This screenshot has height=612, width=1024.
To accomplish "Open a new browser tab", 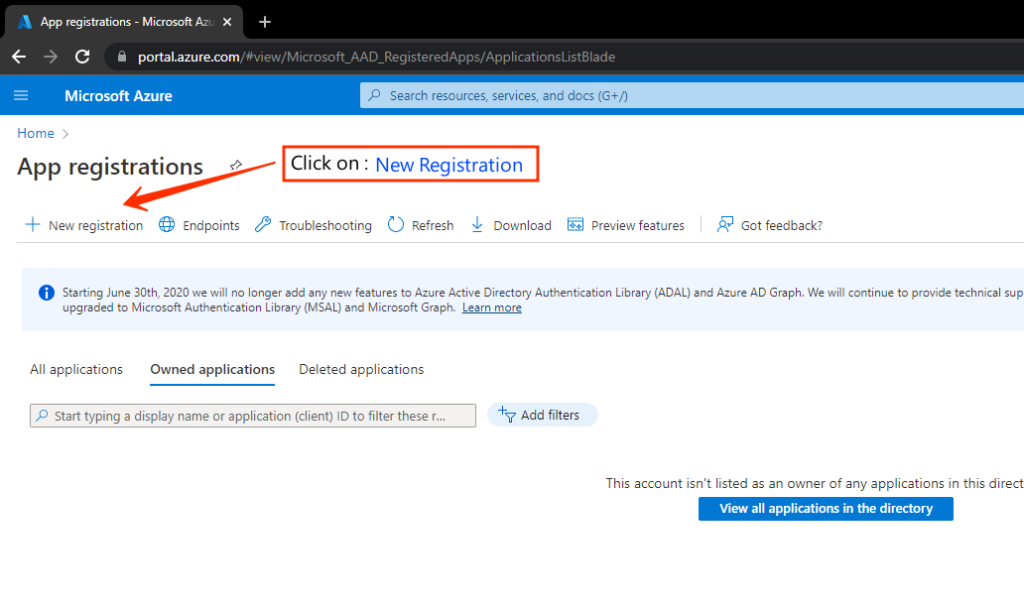I will coord(265,21).
